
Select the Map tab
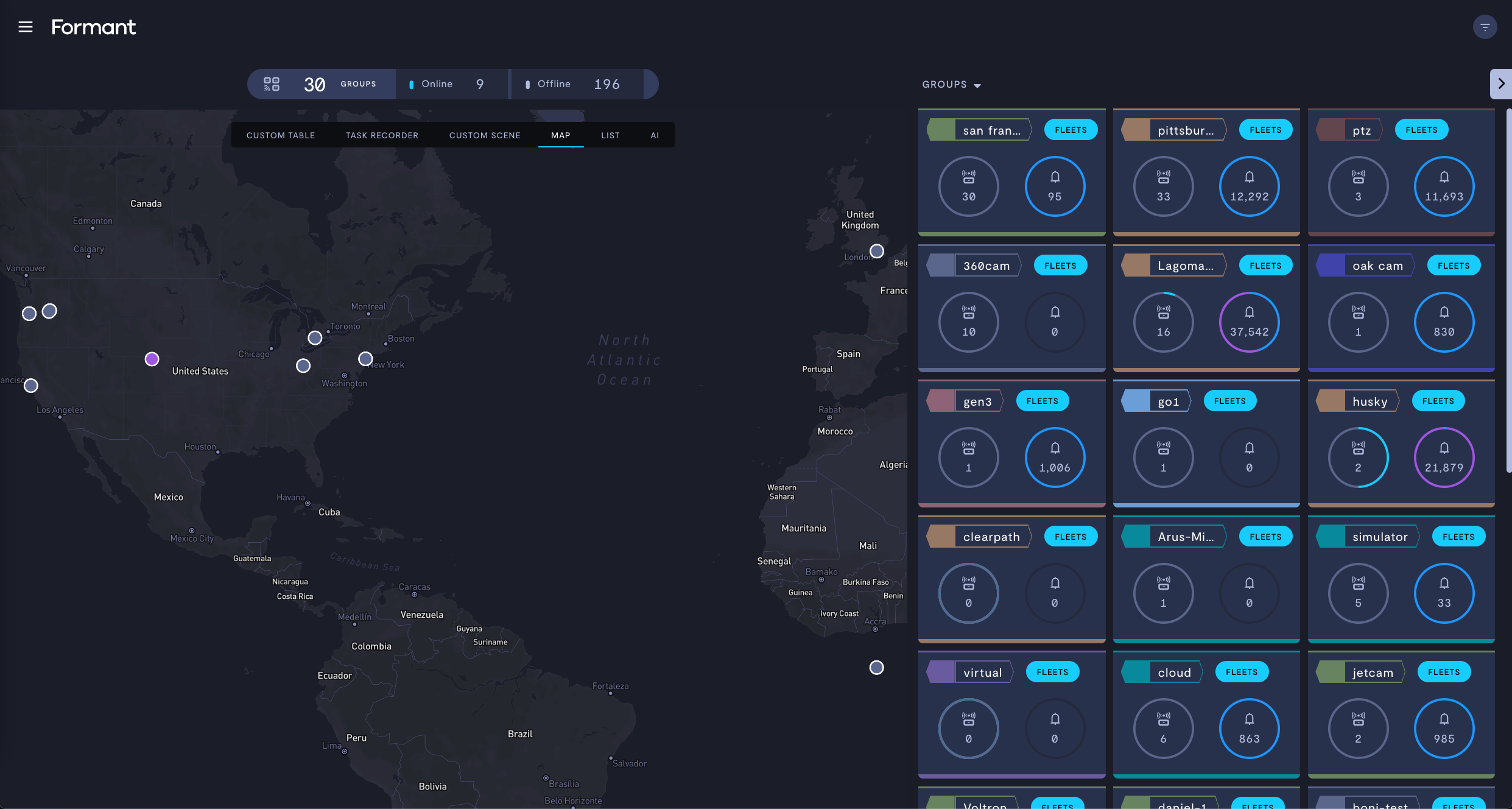(x=561, y=135)
